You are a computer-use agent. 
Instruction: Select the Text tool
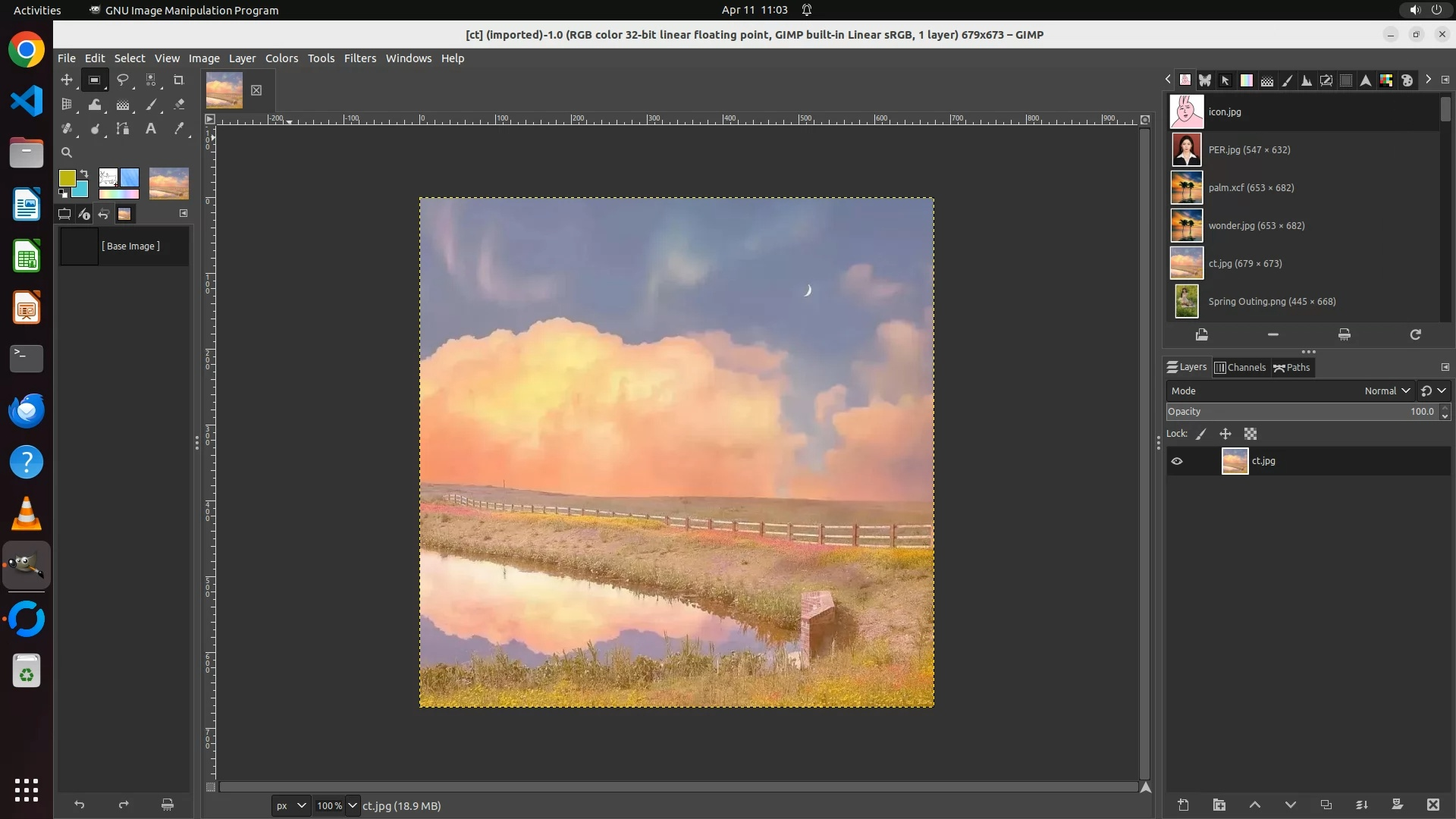(151, 129)
